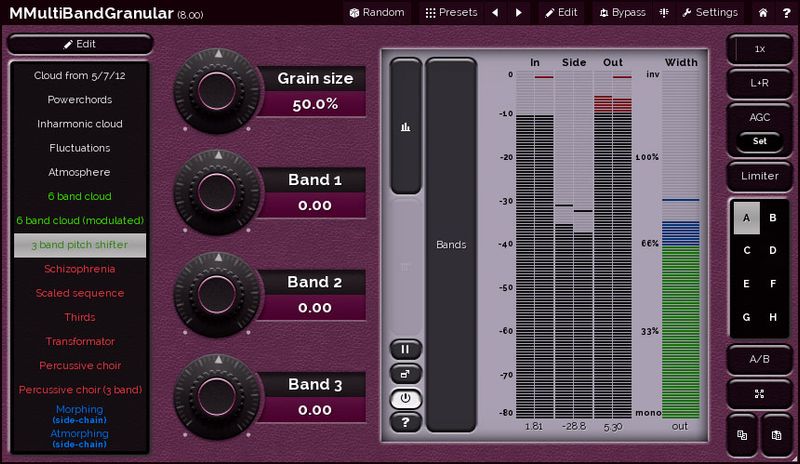Select the Transformator preset
The height and width of the screenshot is (464, 800).
coord(80,341)
